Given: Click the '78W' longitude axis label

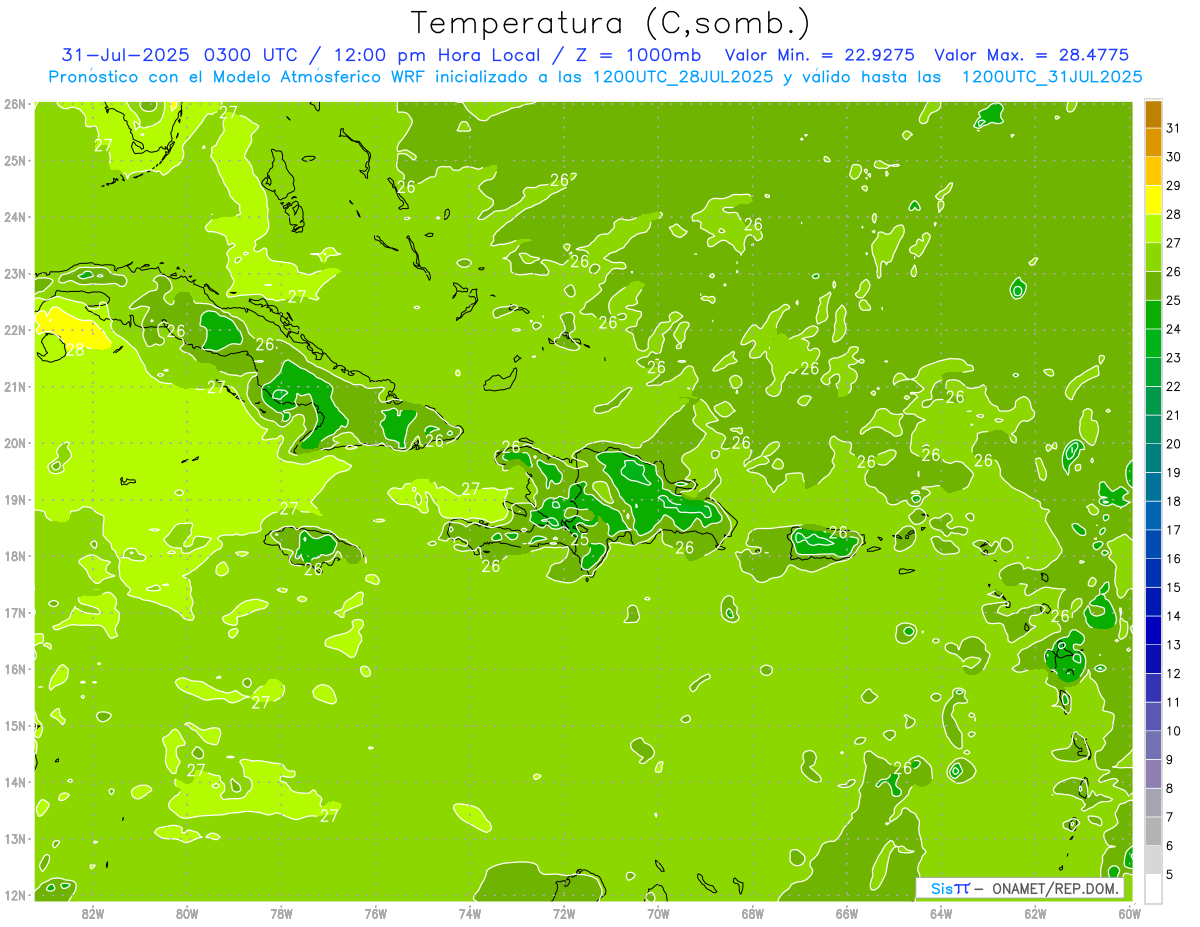Looking at the screenshot, I should click(281, 913).
